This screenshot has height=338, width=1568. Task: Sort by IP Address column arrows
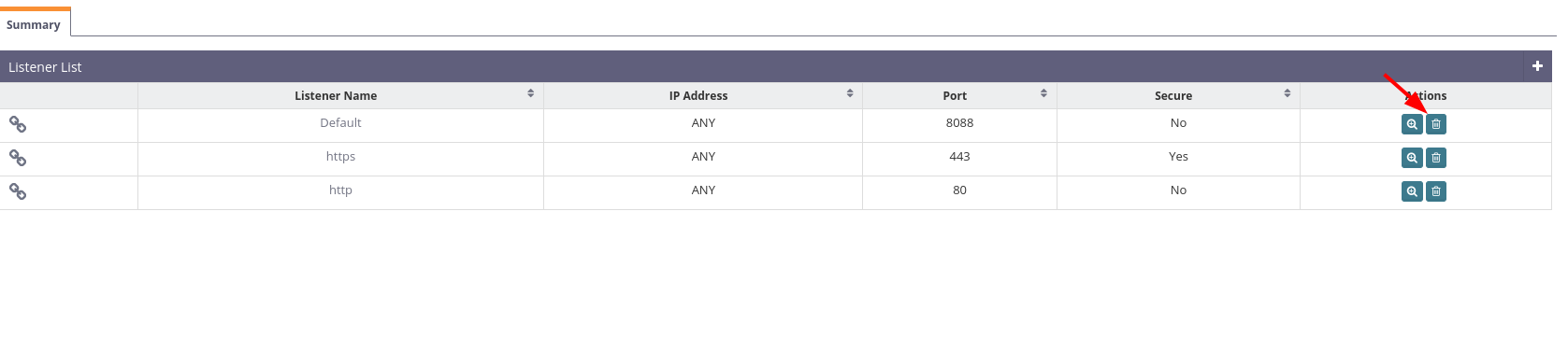point(850,93)
